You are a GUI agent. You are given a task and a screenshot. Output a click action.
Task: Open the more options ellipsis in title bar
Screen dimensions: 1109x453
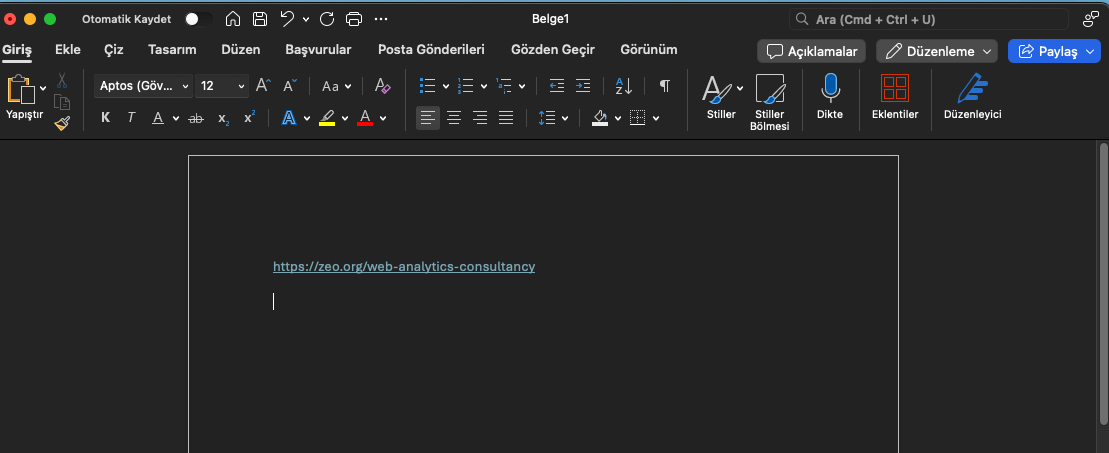[381, 19]
